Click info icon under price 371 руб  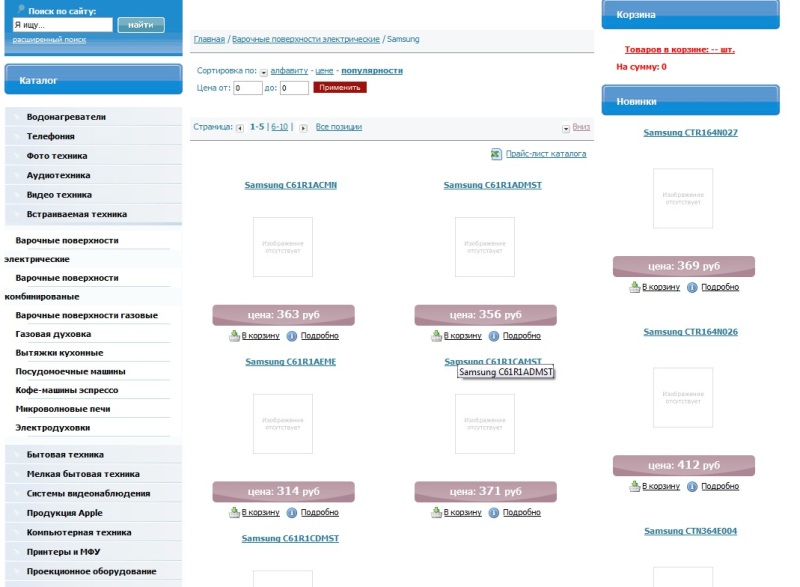pos(494,513)
